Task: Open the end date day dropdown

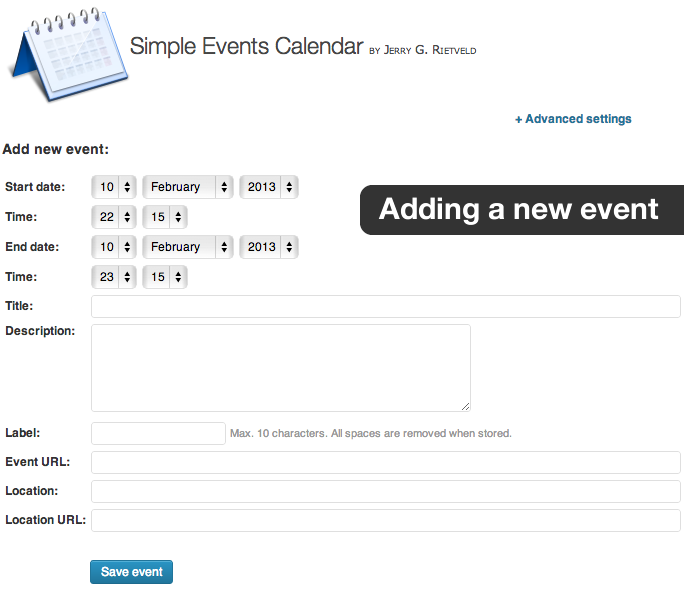Action: tap(114, 247)
